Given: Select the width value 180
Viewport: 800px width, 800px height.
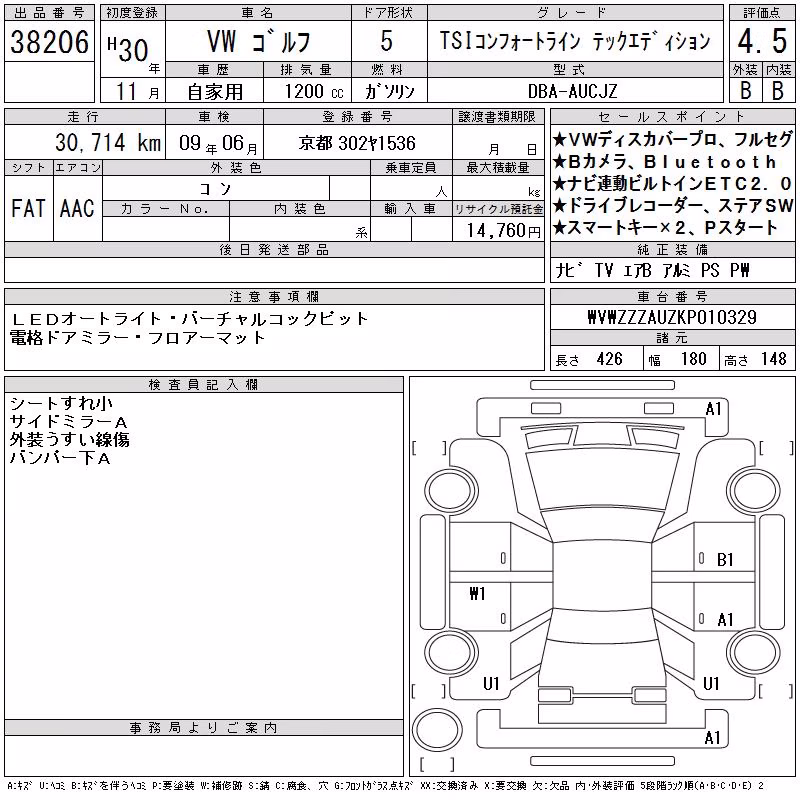Looking at the screenshot, I should coord(693,359).
